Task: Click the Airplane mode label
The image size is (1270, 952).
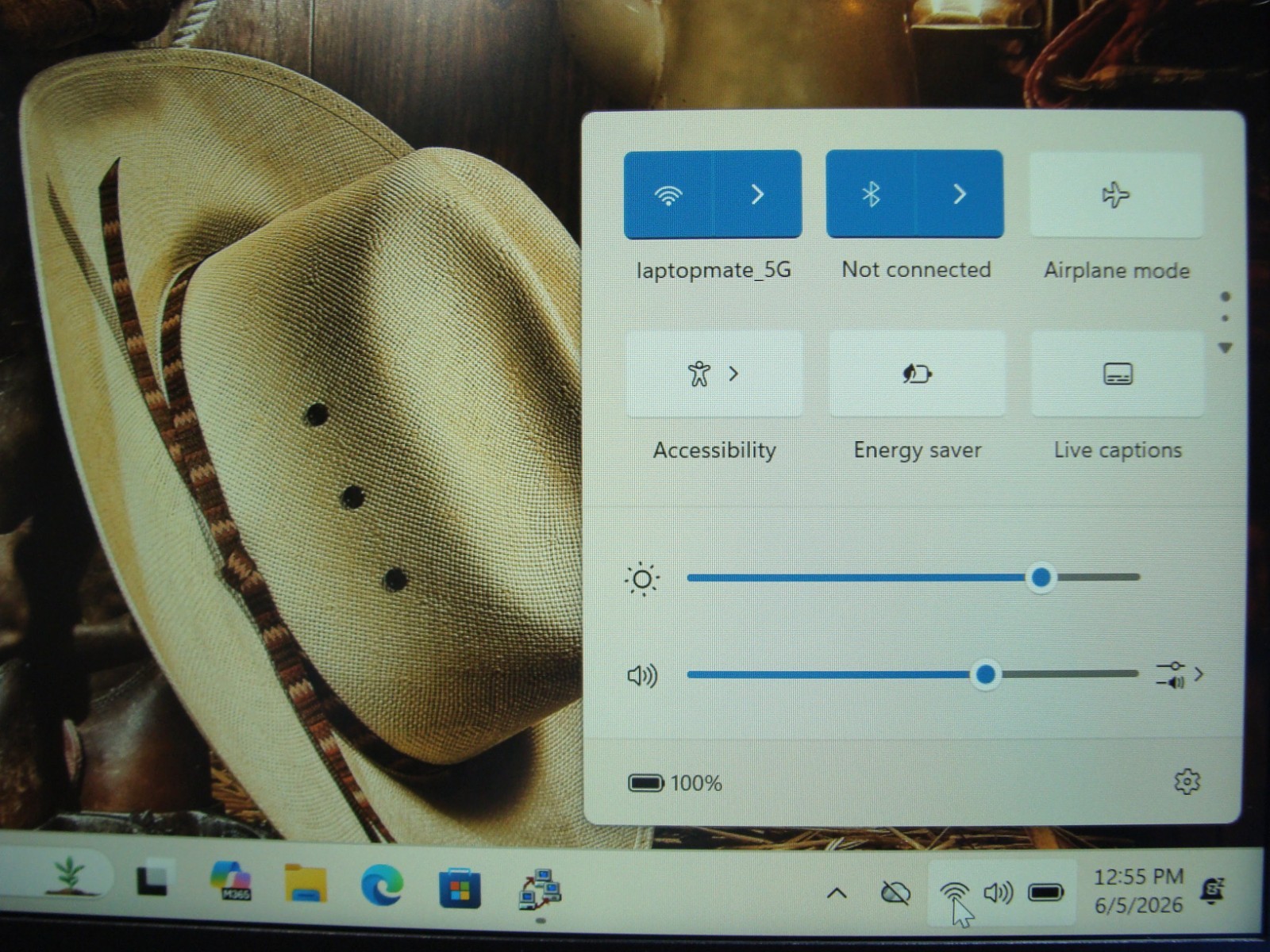Action: [x=1117, y=271]
